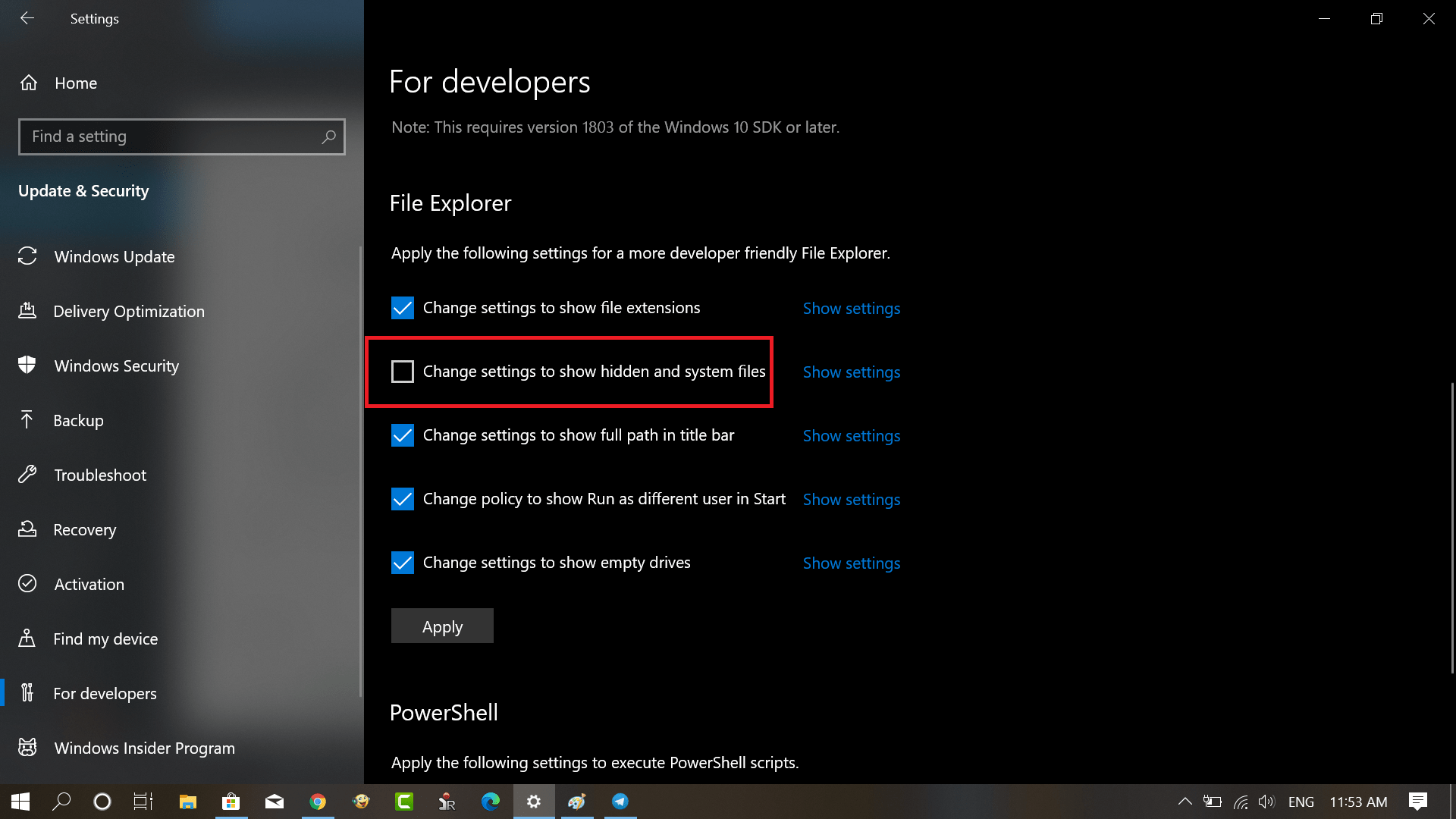1456x819 pixels.
Task: Open the Windows Start menu
Action: (20, 802)
